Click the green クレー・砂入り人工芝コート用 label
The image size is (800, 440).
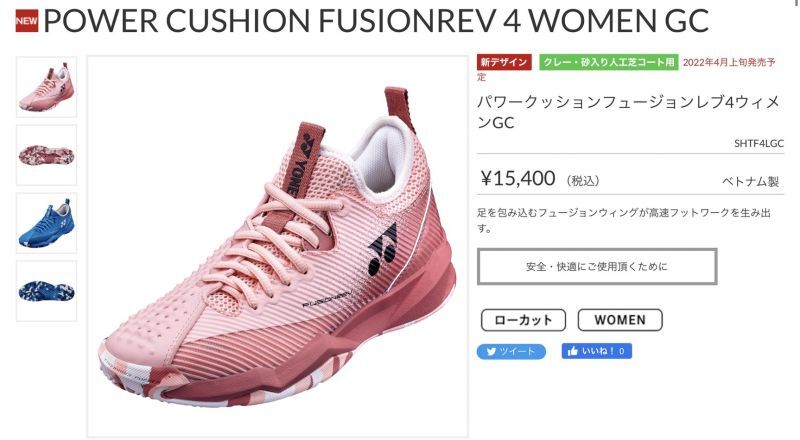609,62
